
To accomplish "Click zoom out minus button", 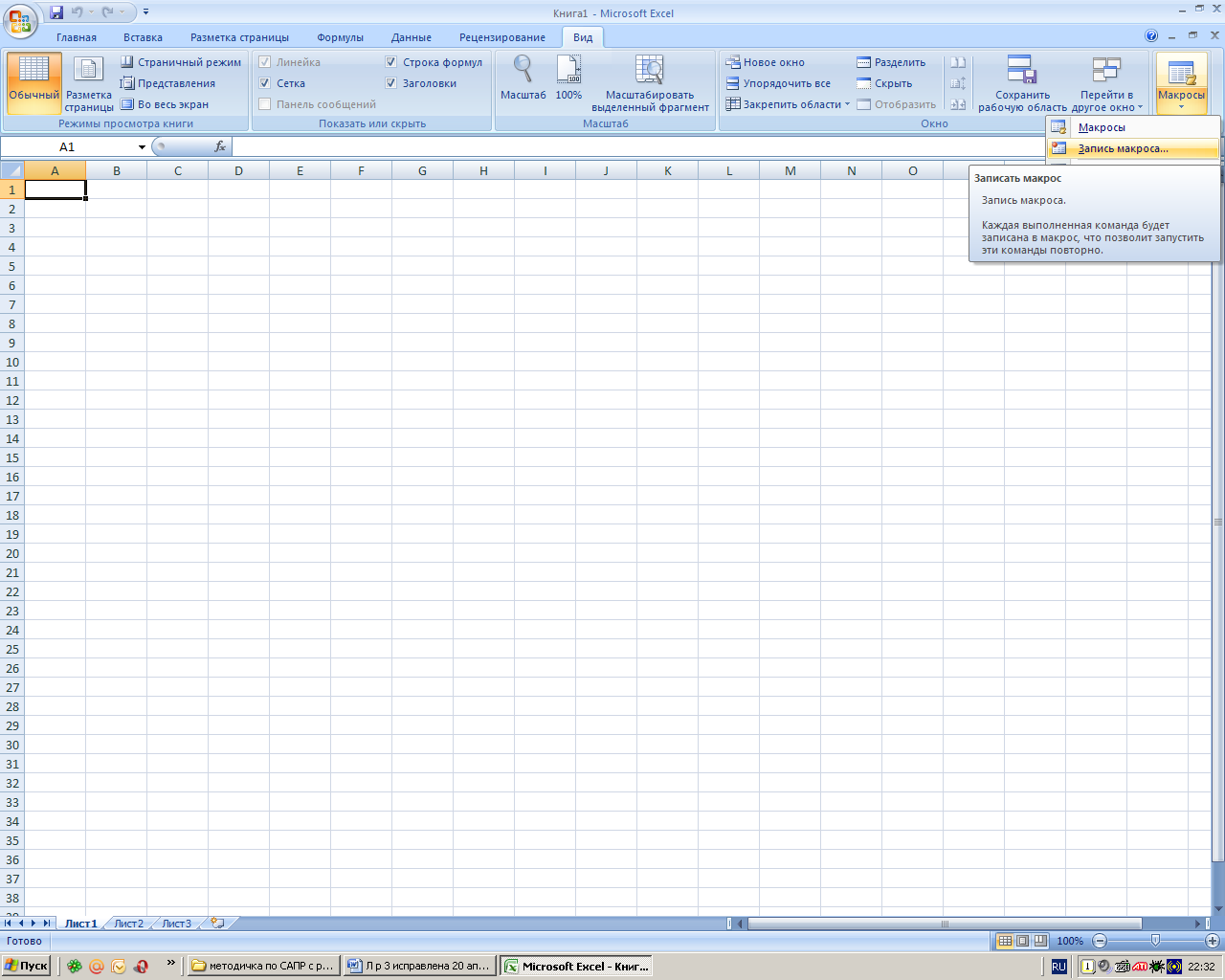I will click(x=1100, y=941).
